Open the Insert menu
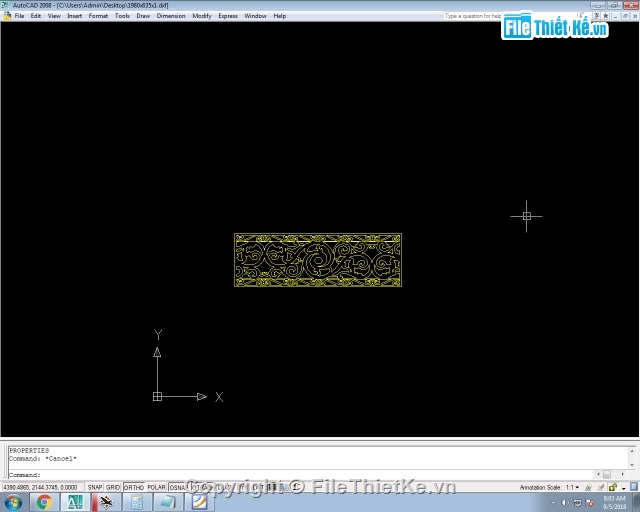The height and width of the screenshot is (512, 640). click(74, 16)
